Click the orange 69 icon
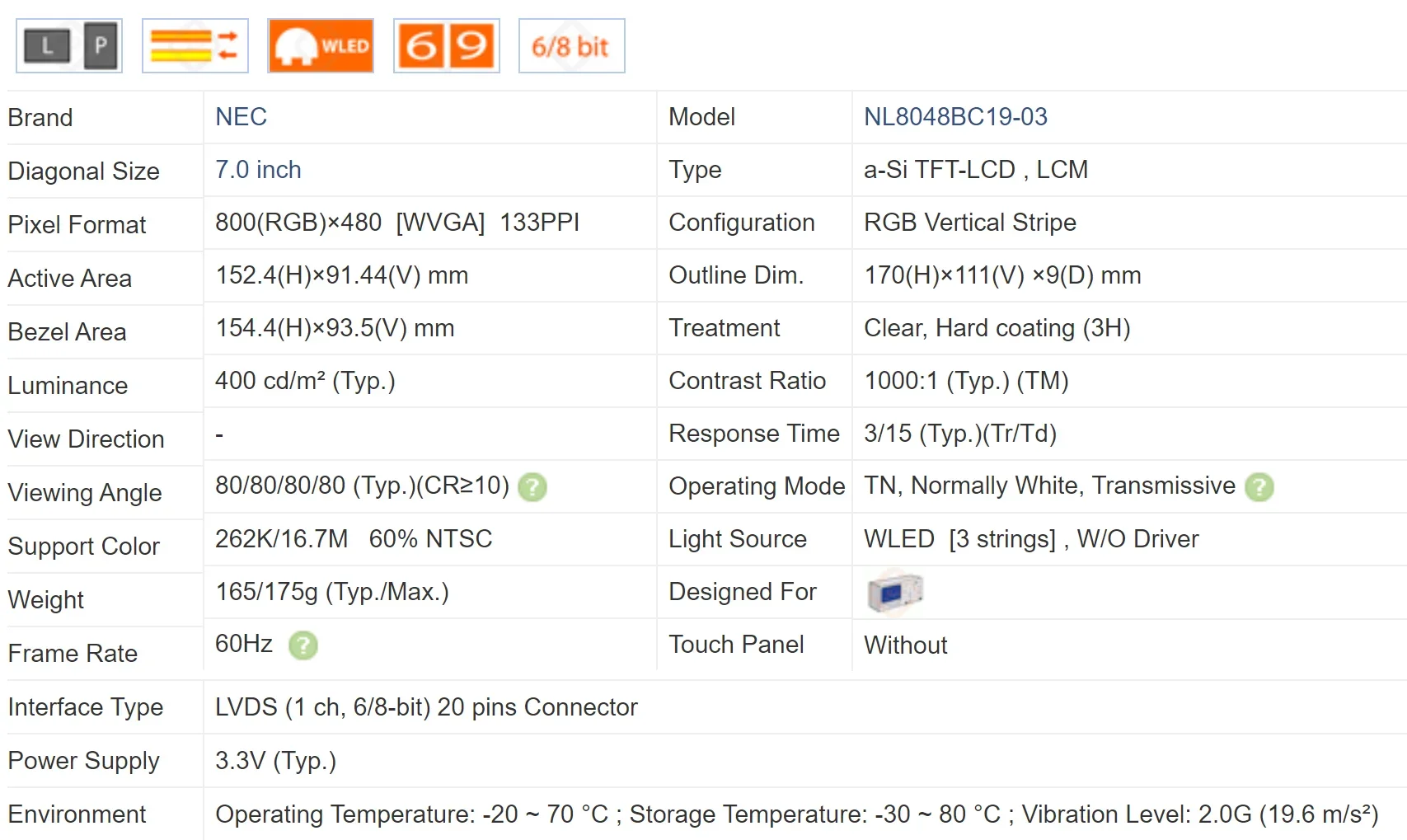Image resolution: width=1407 pixels, height=840 pixels. pyautogui.click(x=447, y=46)
